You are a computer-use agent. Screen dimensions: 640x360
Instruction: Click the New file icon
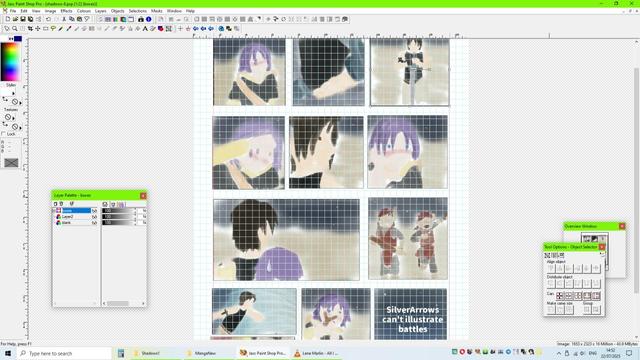coord(8,19)
